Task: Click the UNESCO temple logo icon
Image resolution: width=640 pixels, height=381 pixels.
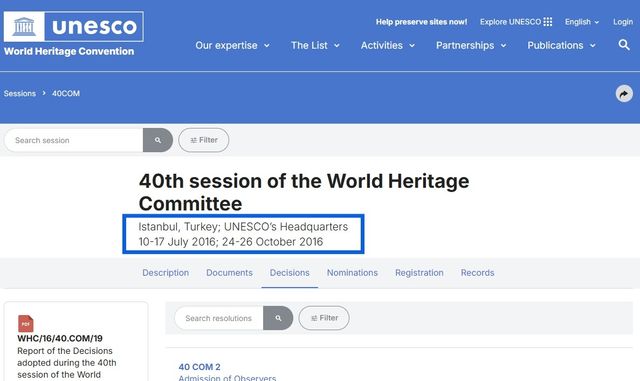Action: pos(24,27)
